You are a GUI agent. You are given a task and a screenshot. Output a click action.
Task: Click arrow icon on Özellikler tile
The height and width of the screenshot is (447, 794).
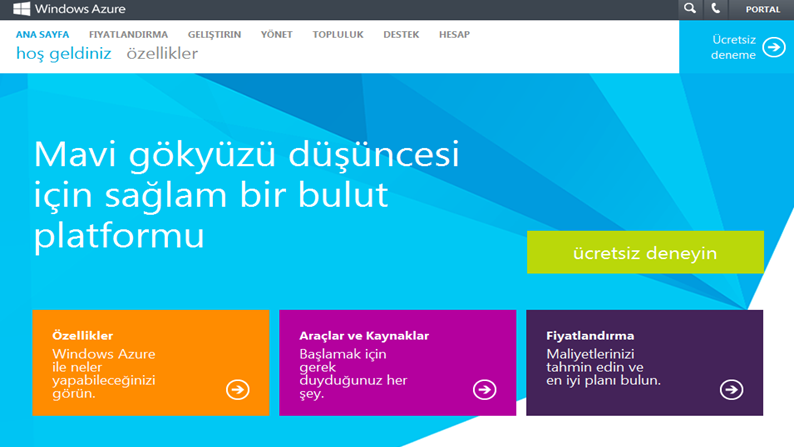[x=237, y=389]
